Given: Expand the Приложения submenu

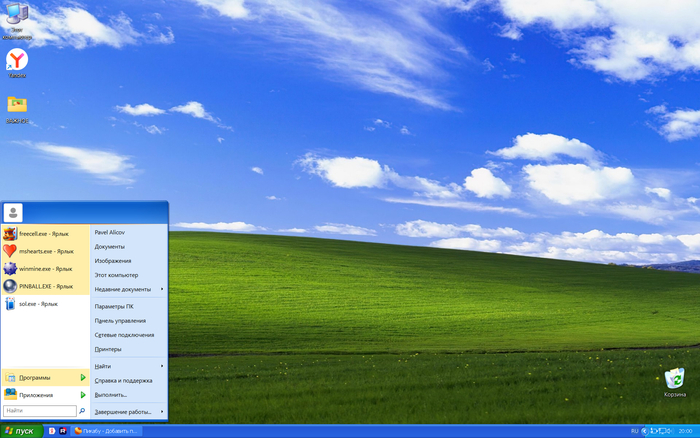Looking at the screenshot, I should (45, 395).
